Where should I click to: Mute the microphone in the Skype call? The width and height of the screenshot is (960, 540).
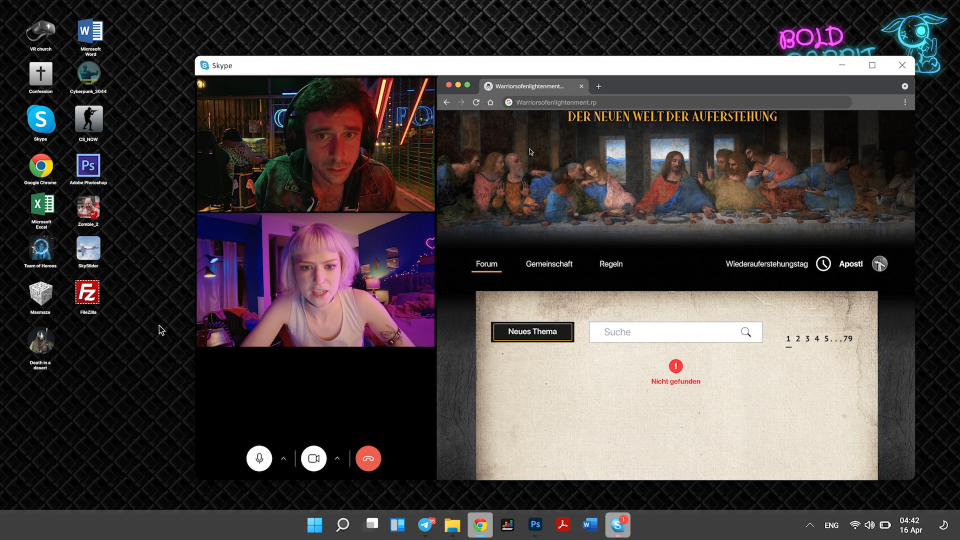(x=259, y=459)
